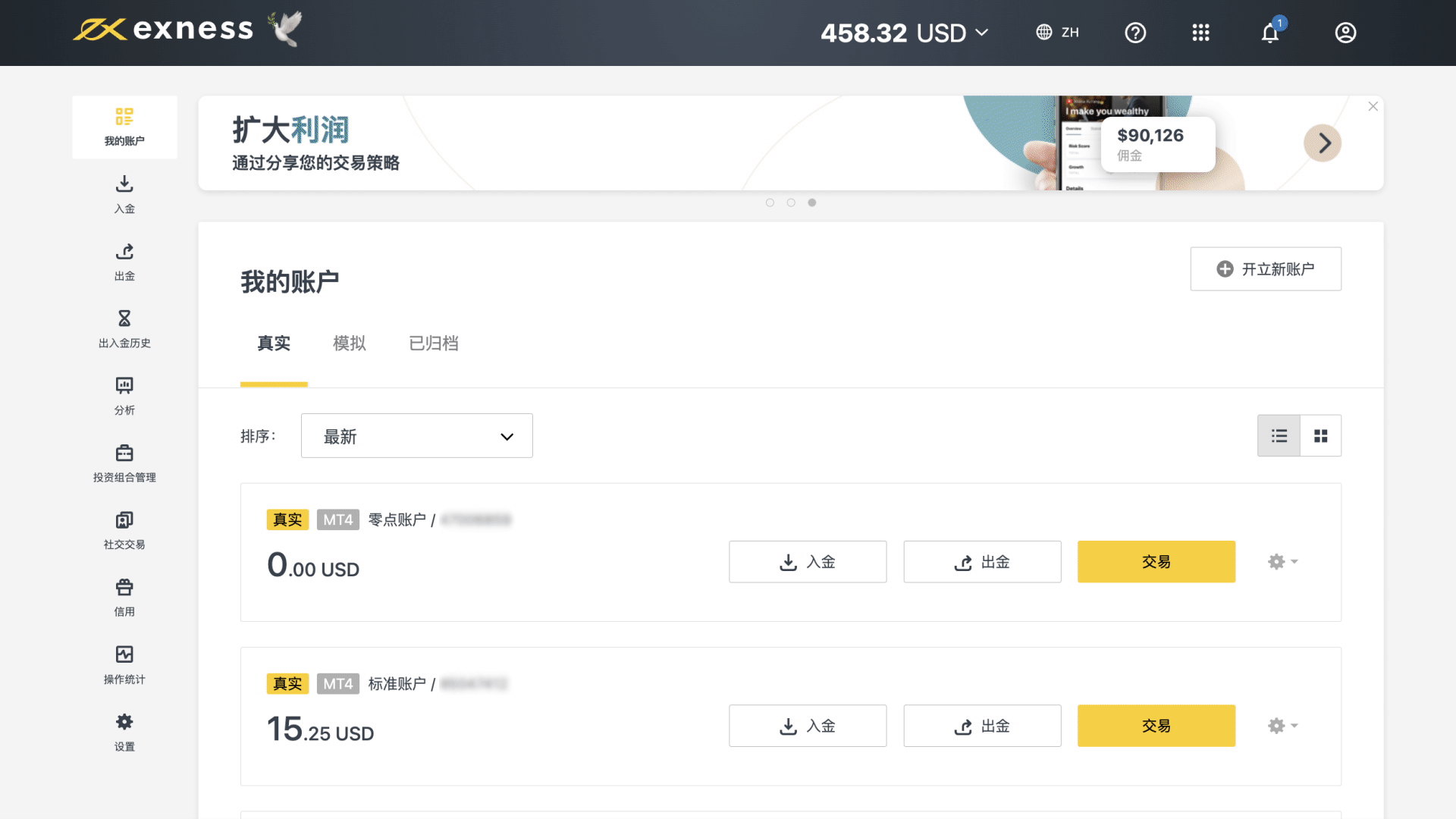
Task: Expand the 排序 最新 sort dropdown
Action: [417, 436]
